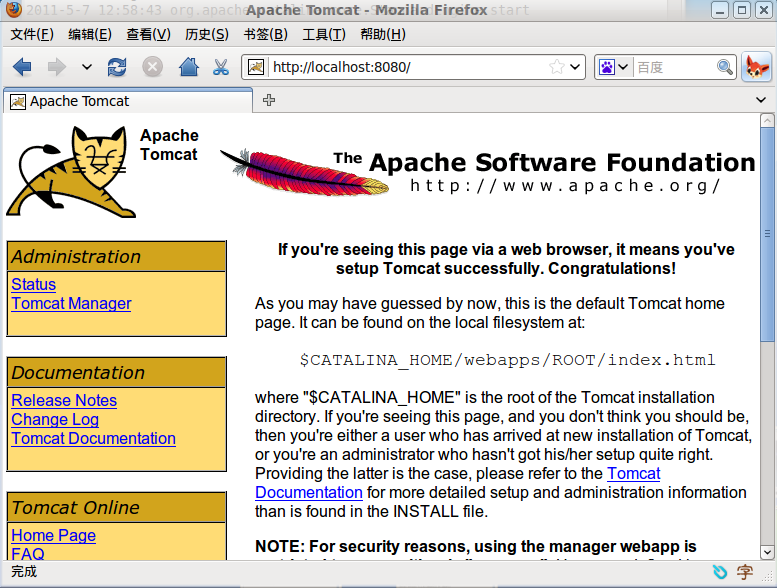Click the Firefox logo in the title bar
Image resolution: width=777 pixels, height=588 pixels.
click(x=13, y=9)
